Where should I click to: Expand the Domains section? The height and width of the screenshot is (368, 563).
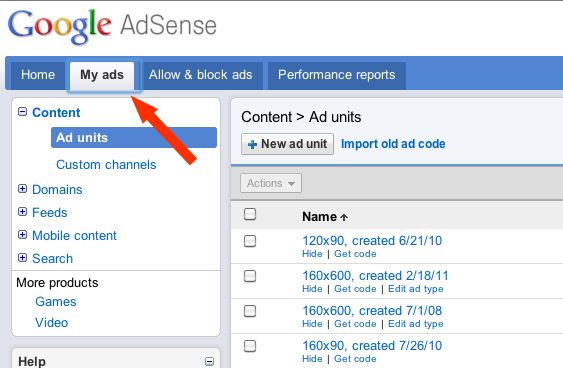click(x=22, y=188)
